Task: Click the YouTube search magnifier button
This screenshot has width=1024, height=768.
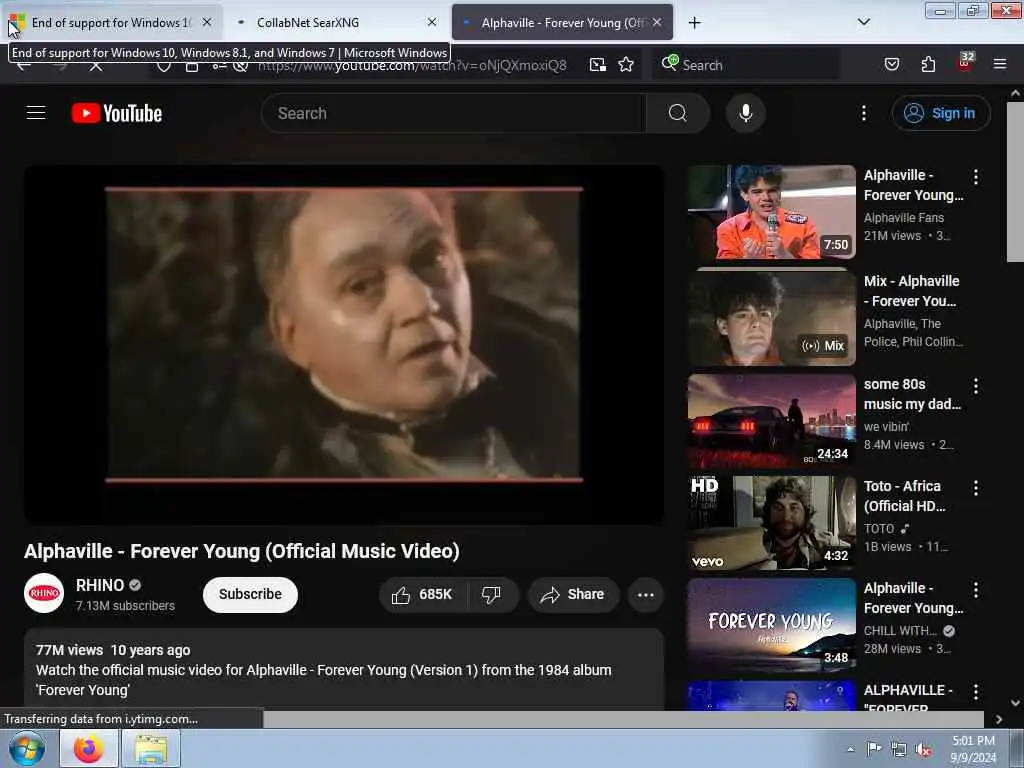Action: 677,113
